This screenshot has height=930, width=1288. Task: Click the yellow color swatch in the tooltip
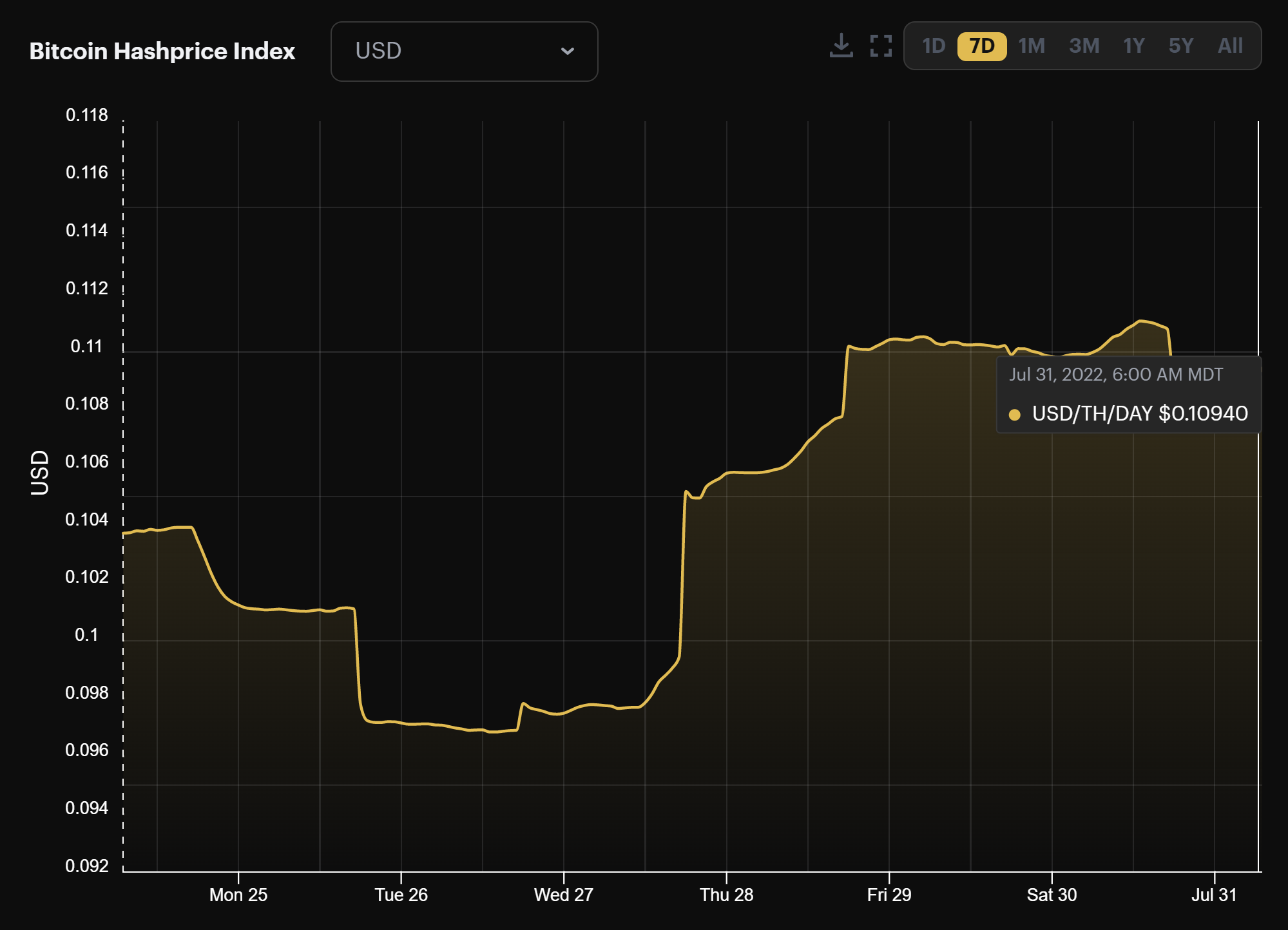pyautogui.click(x=1016, y=413)
